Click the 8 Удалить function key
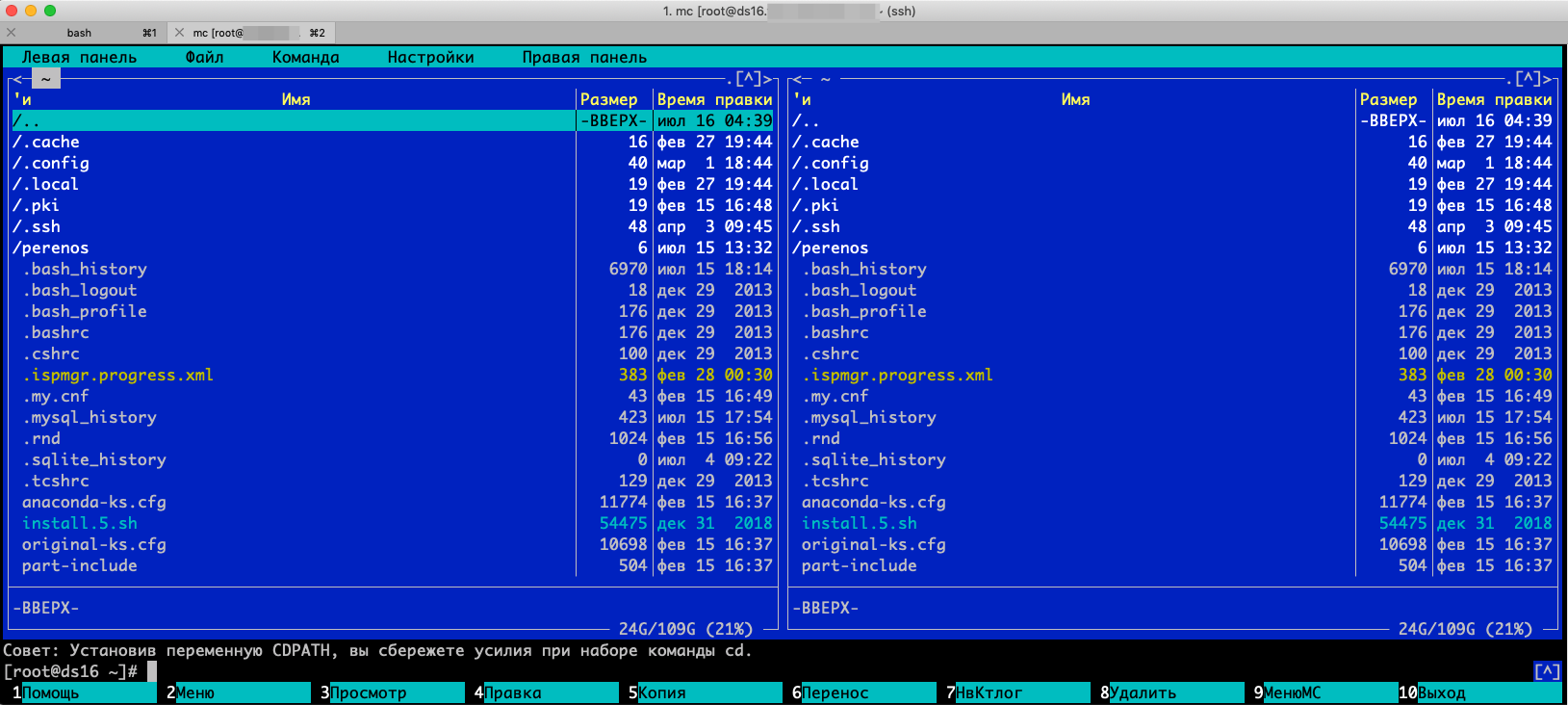This screenshot has height=705, width=1568. pyautogui.click(x=1171, y=692)
